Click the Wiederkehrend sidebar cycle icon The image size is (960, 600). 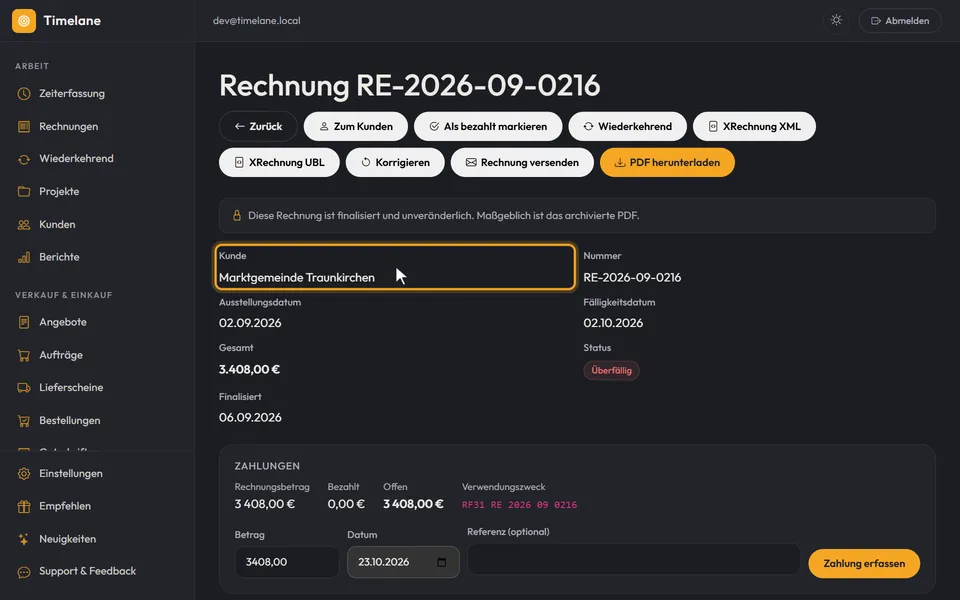point(24,159)
